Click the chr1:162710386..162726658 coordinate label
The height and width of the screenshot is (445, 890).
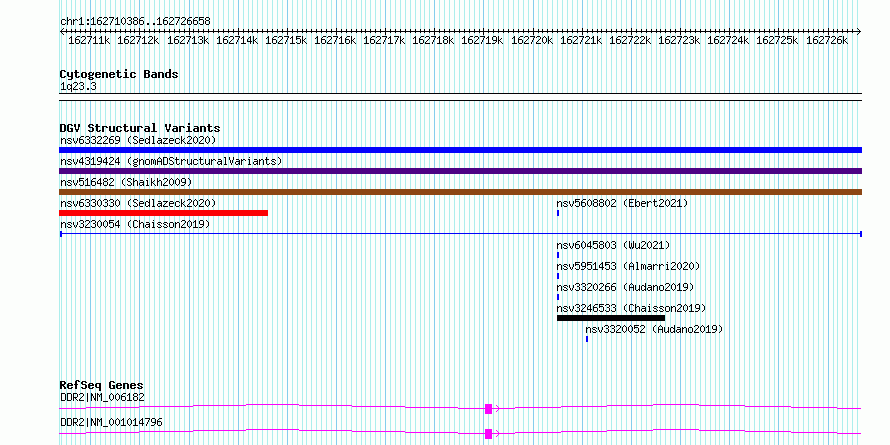(x=135, y=22)
